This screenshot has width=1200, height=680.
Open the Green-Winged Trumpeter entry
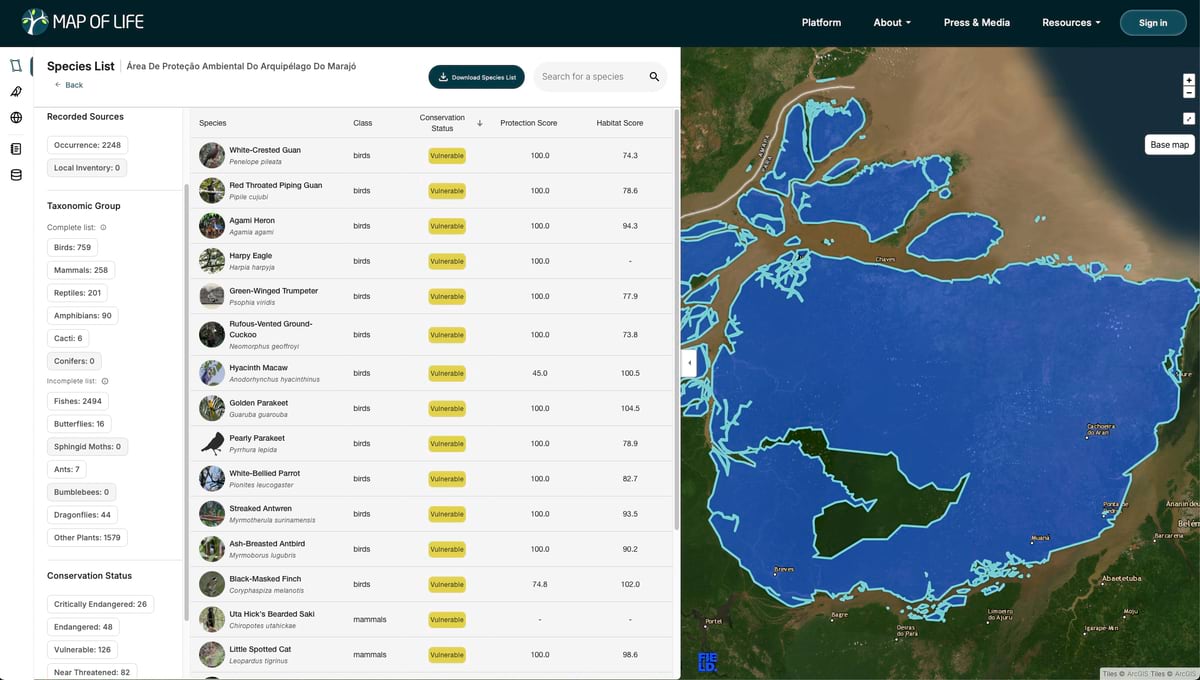(432, 296)
